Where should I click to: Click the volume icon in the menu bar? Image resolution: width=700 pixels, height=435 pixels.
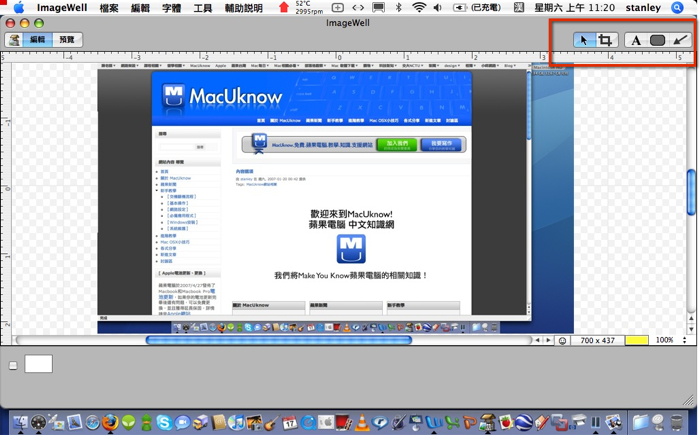tap(438, 8)
